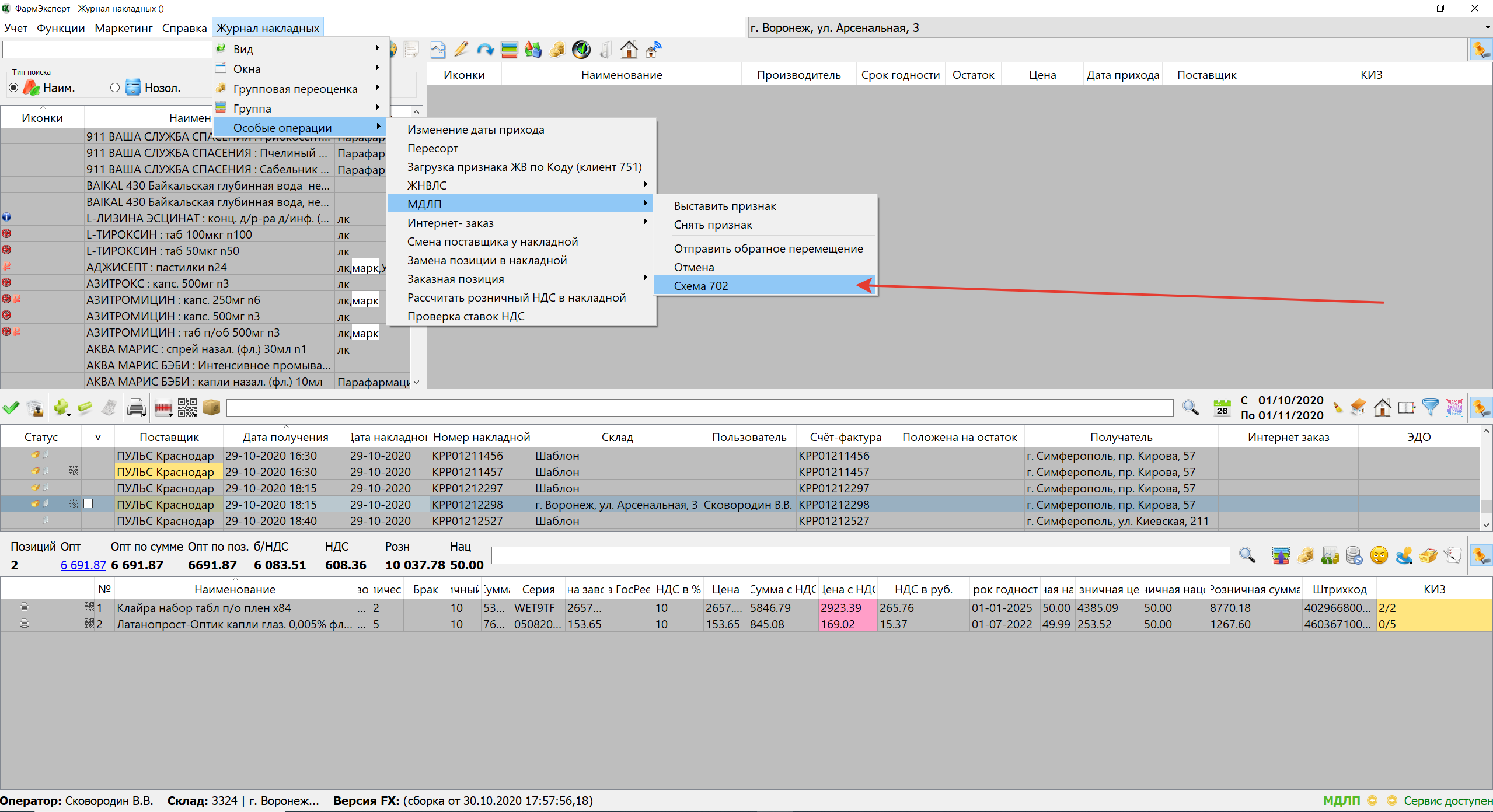This screenshot has height=812, width=1493.
Task: Click the invoice search input field
Action: (x=699, y=408)
